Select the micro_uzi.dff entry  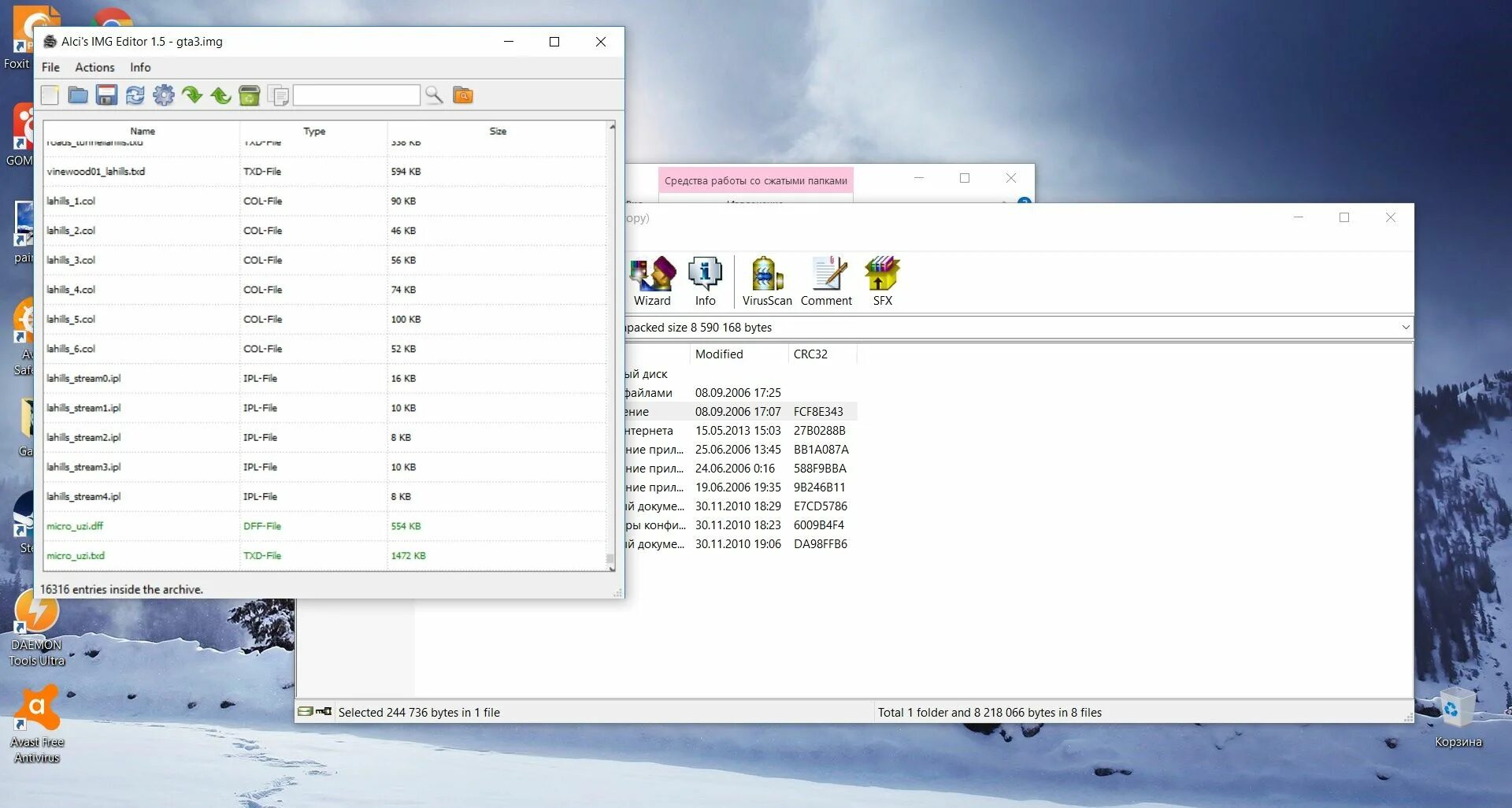click(x=325, y=526)
